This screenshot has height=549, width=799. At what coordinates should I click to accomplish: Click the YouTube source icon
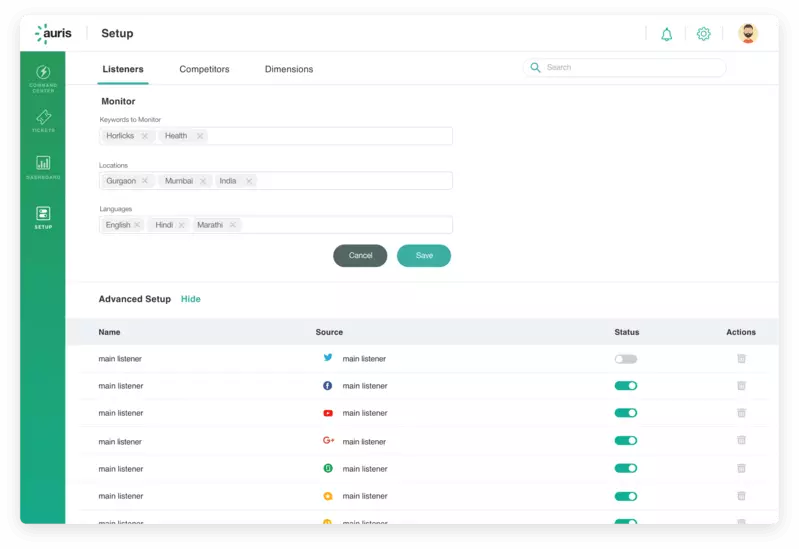point(328,413)
